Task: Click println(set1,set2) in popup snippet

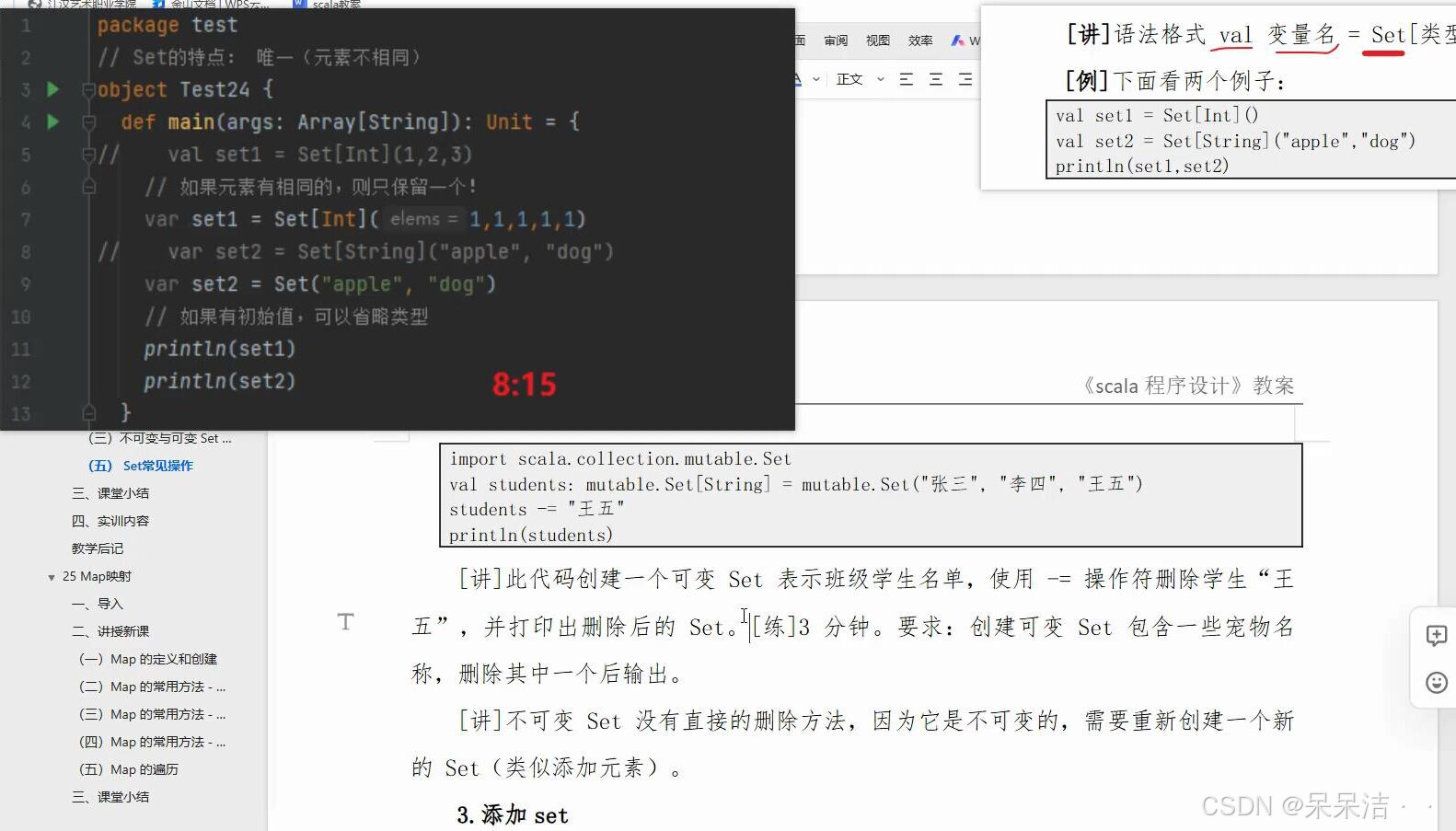Action: [x=1142, y=166]
